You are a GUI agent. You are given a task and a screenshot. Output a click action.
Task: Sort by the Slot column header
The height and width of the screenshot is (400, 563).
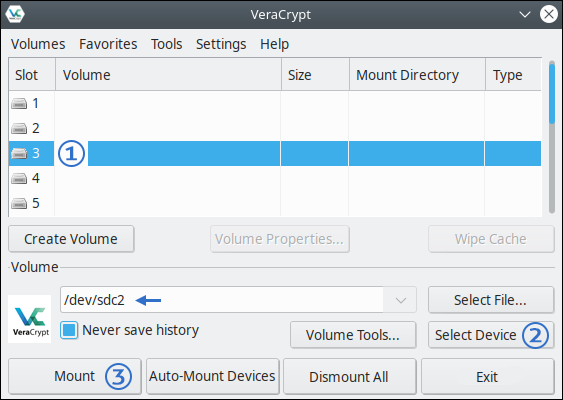(x=32, y=75)
